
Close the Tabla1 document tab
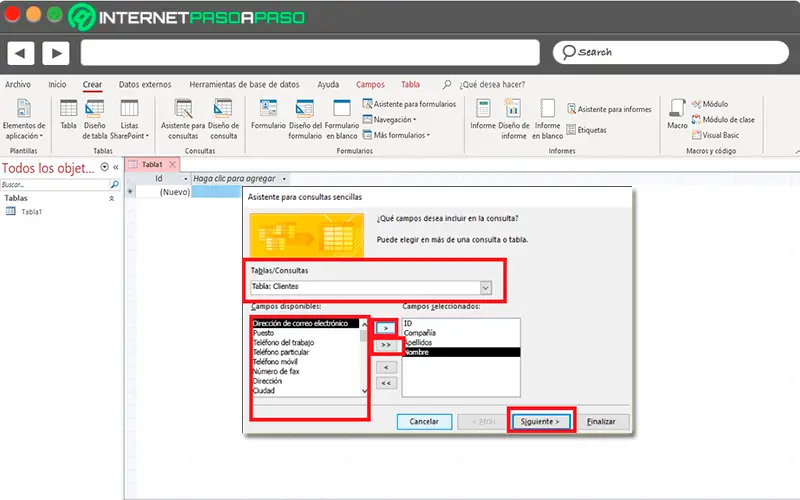point(172,164)
